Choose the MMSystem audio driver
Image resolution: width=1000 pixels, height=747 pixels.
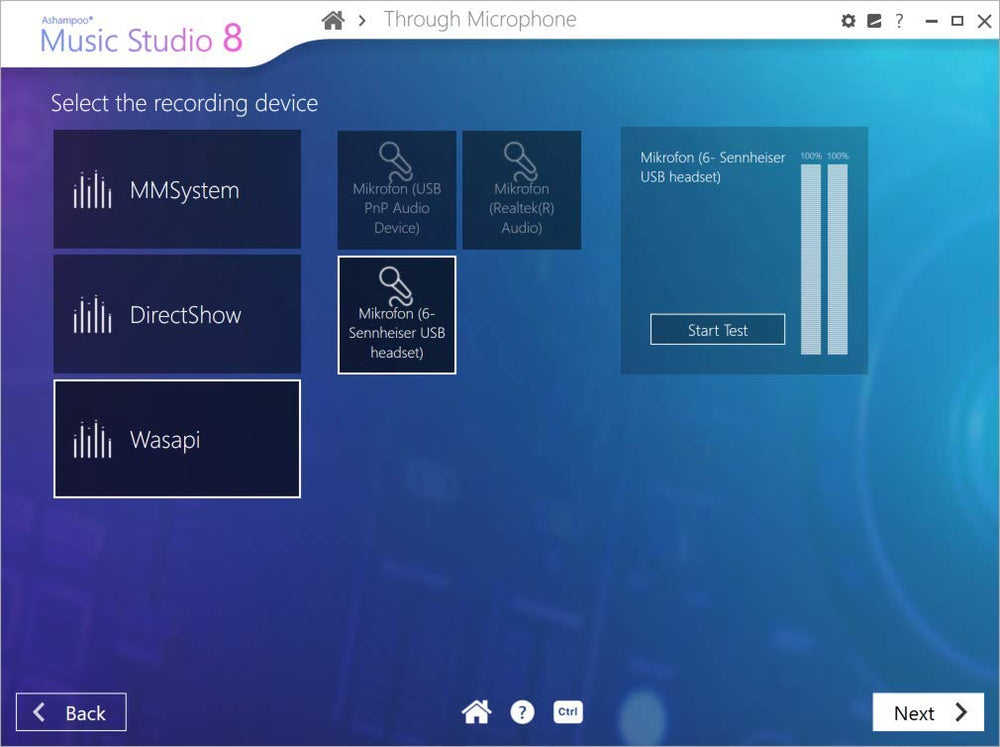click(177, 190)
